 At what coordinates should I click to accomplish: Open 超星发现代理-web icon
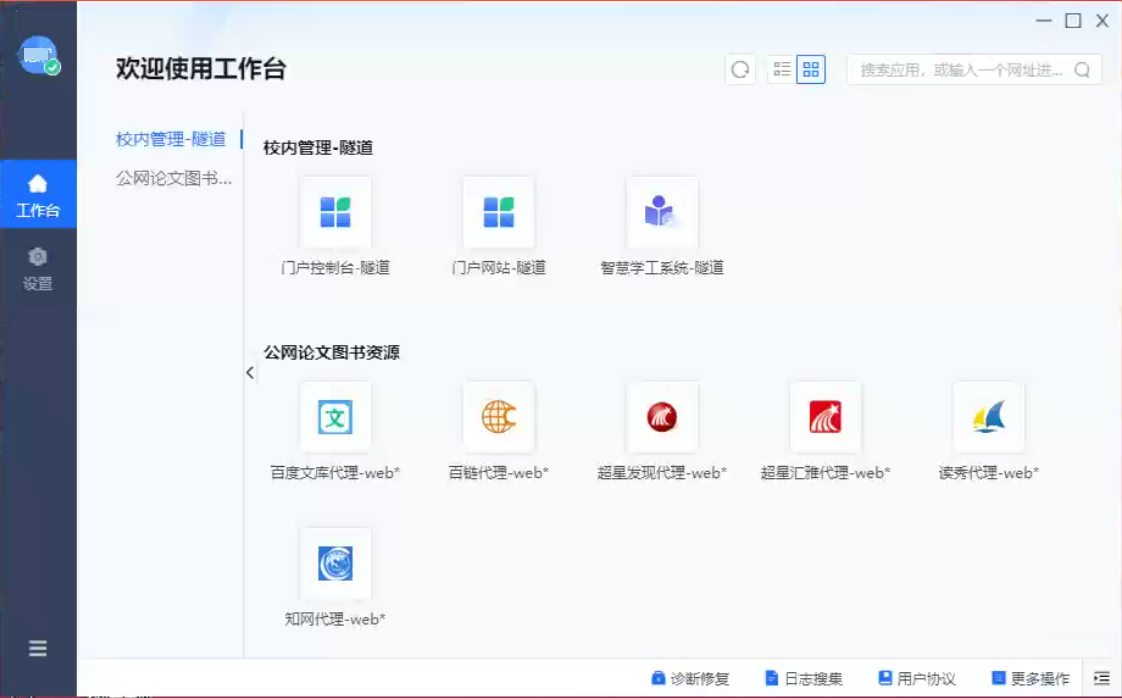click(x=661, y=417)
